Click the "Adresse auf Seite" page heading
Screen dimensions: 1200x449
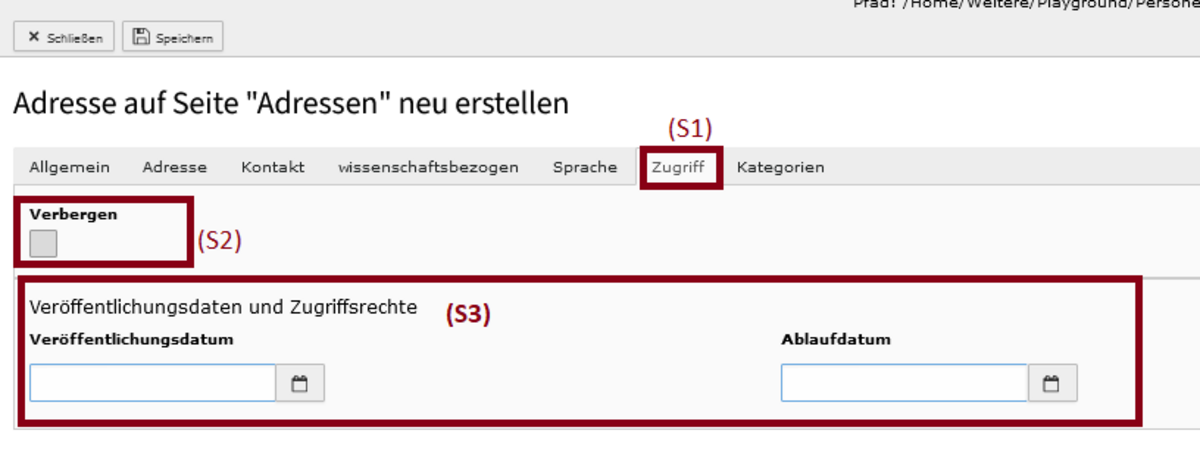coord(291,103)
